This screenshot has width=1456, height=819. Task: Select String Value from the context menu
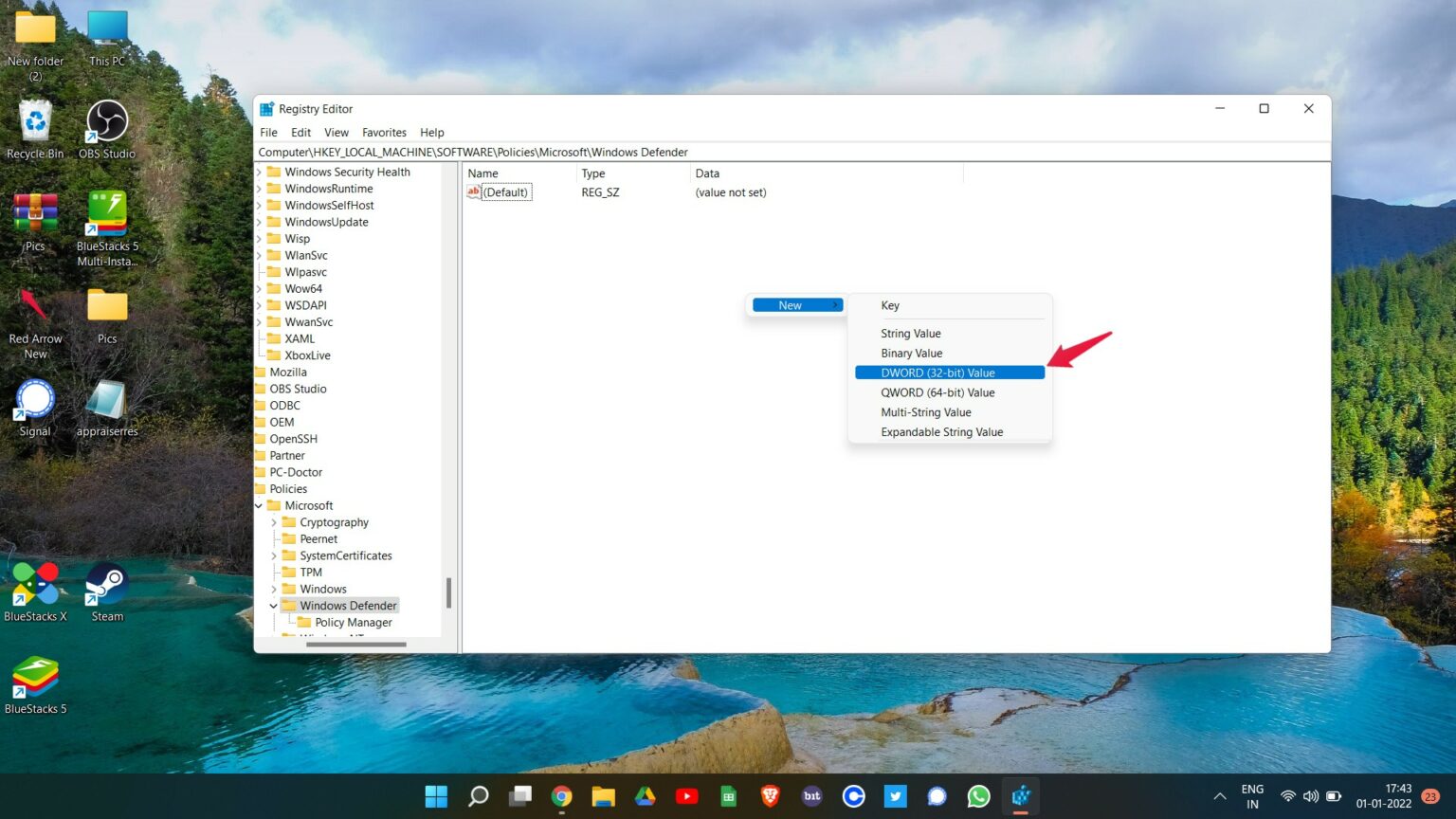911,333
